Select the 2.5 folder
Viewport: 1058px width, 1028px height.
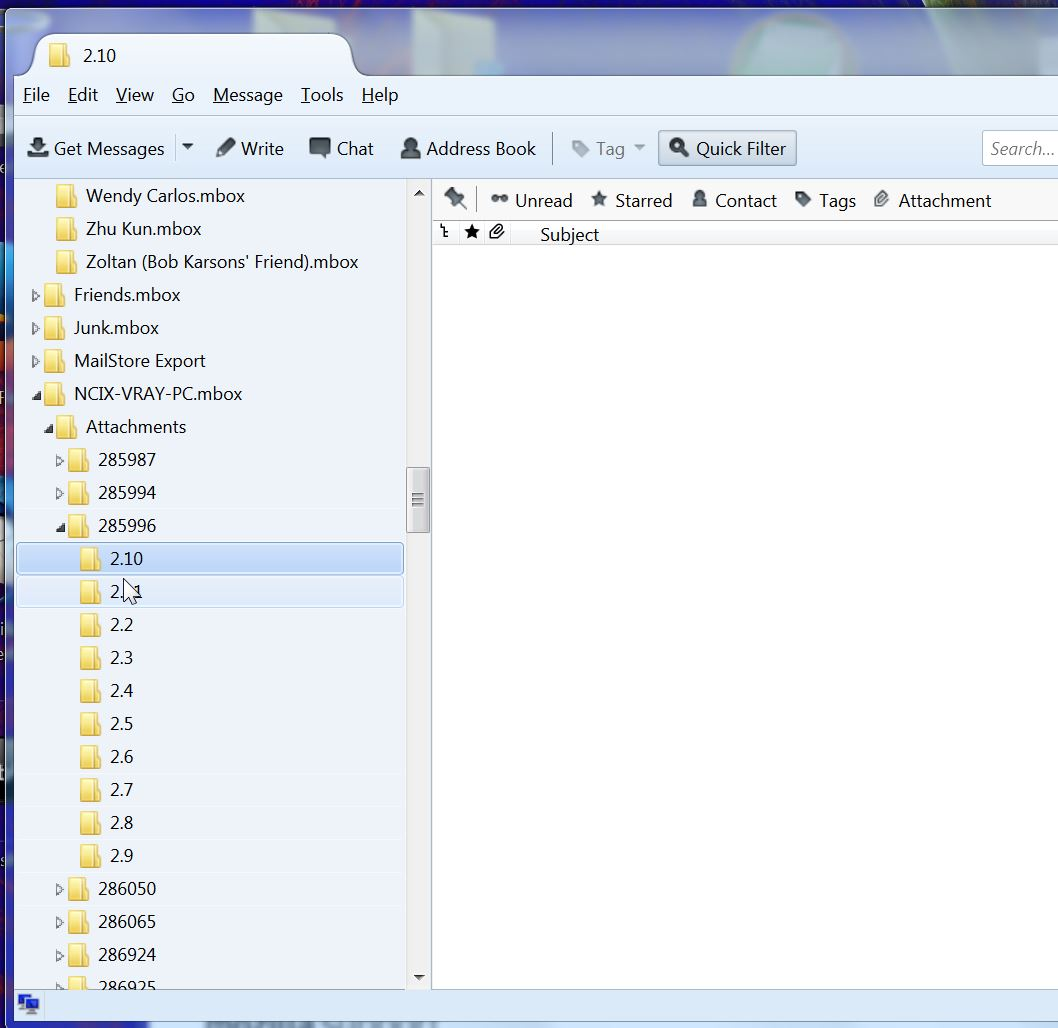(121, 724)
